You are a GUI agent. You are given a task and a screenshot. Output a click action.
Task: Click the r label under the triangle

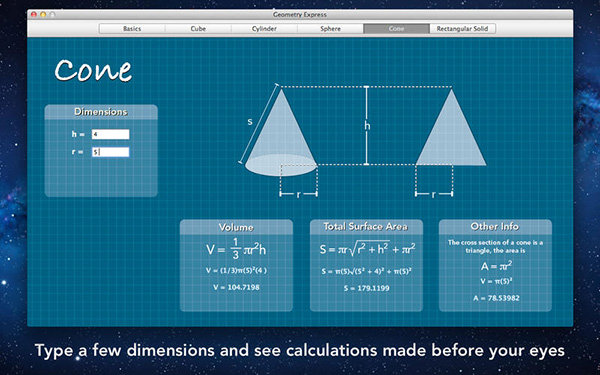point(434,194)
